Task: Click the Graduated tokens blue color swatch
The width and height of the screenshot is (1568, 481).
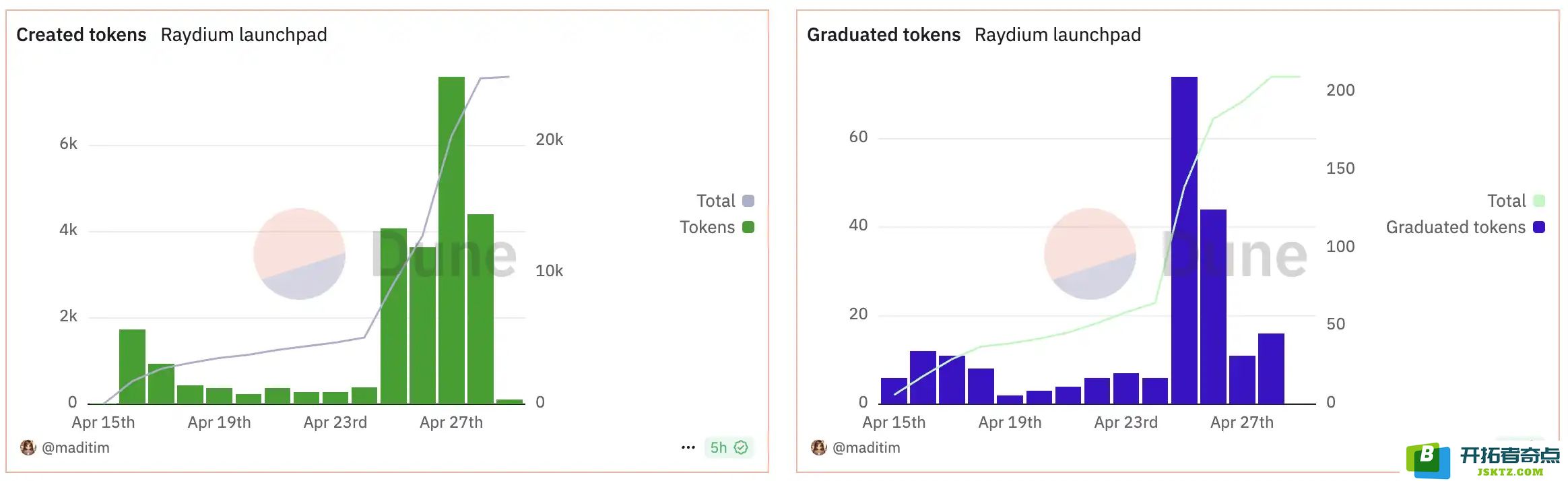Action: [1539, 227]
